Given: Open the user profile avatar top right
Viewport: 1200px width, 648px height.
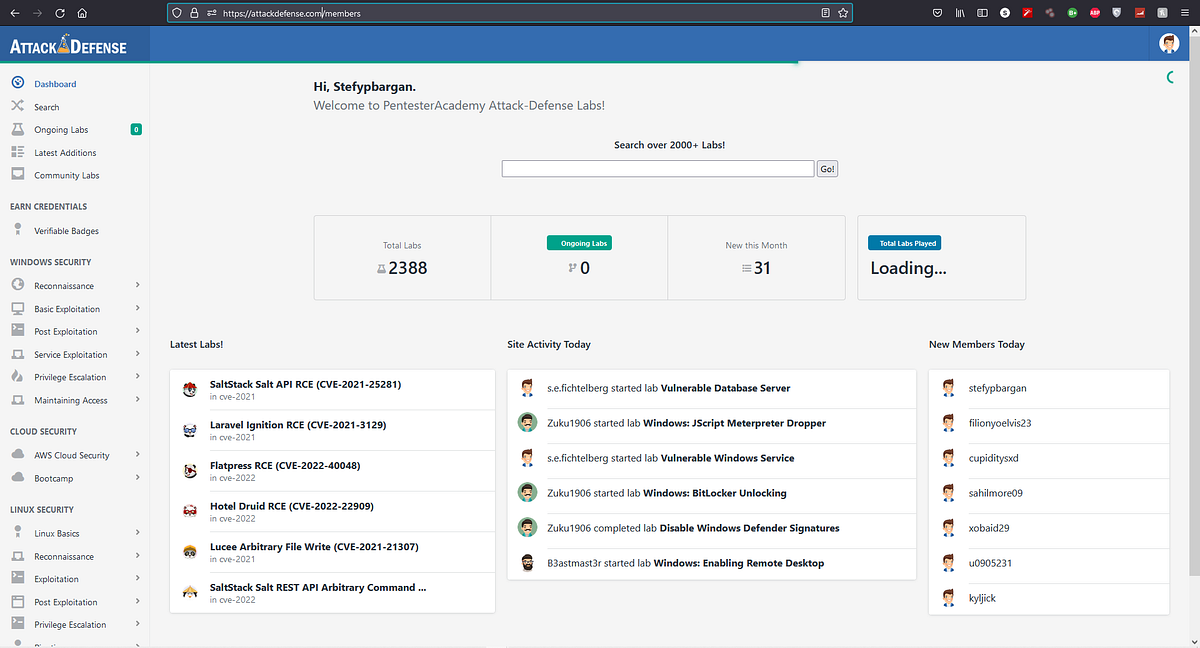Looking at the screenshot, I should (1168, 44).
